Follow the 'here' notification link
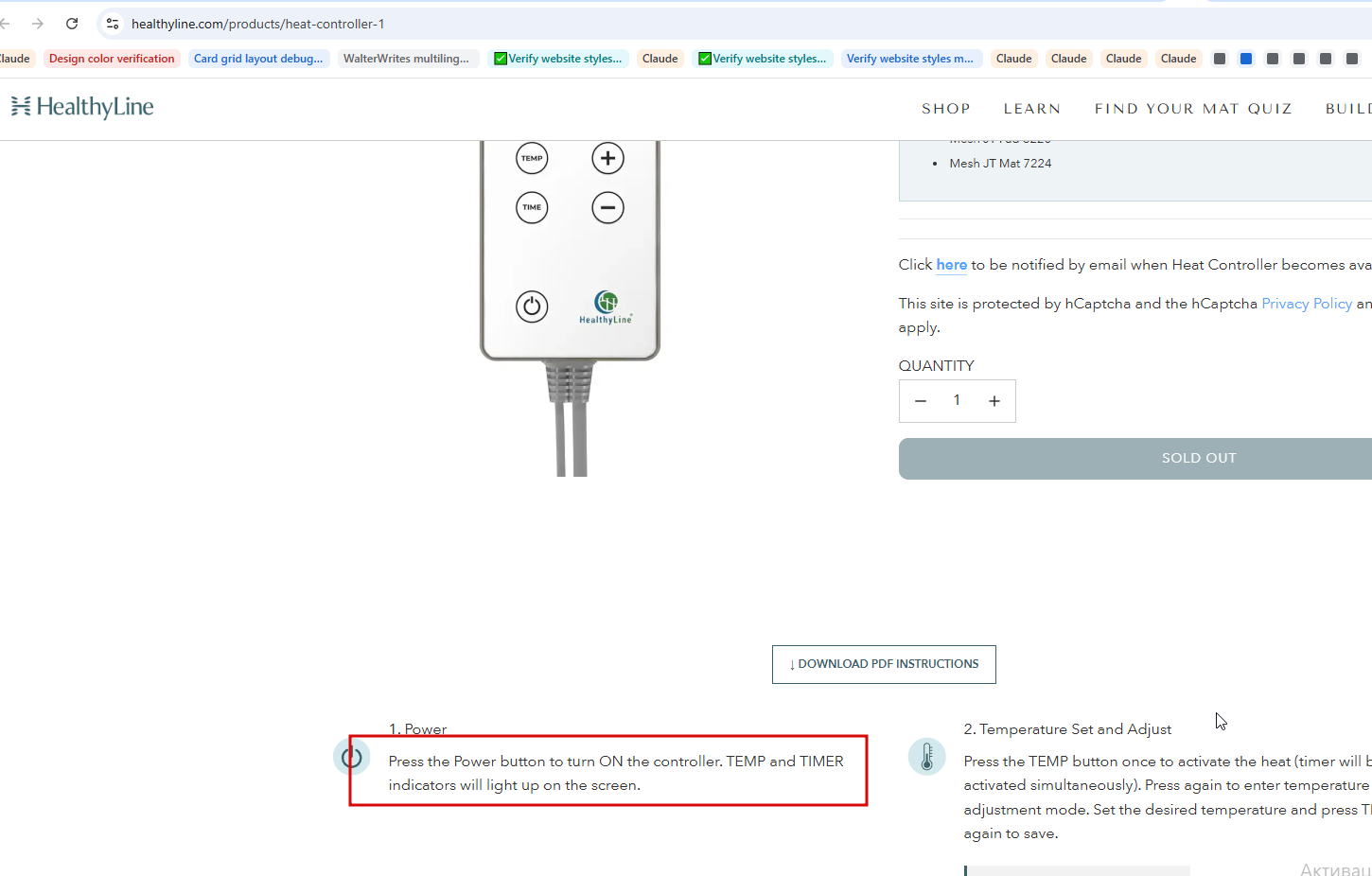The height and width of the screenshot is (876, 1372). [x=951, y=265]
